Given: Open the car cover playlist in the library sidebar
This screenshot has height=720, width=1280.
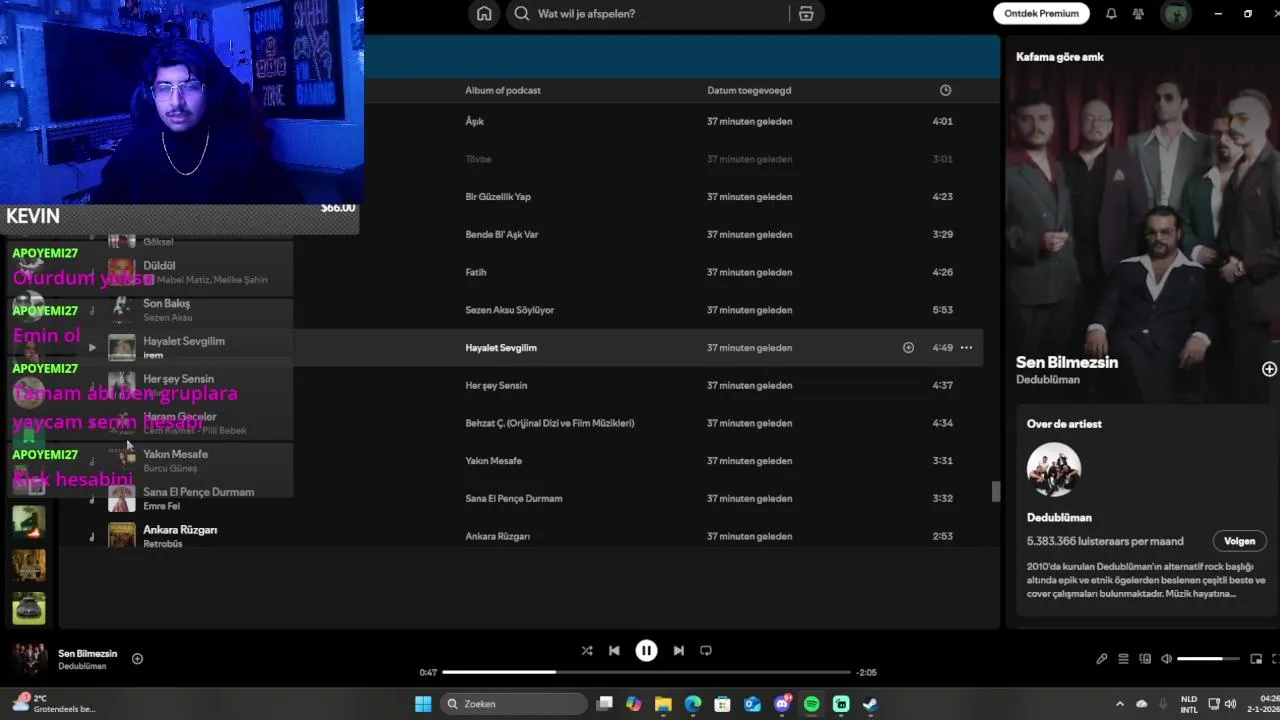Looking at the screenshot, I should tap(29, 607).
